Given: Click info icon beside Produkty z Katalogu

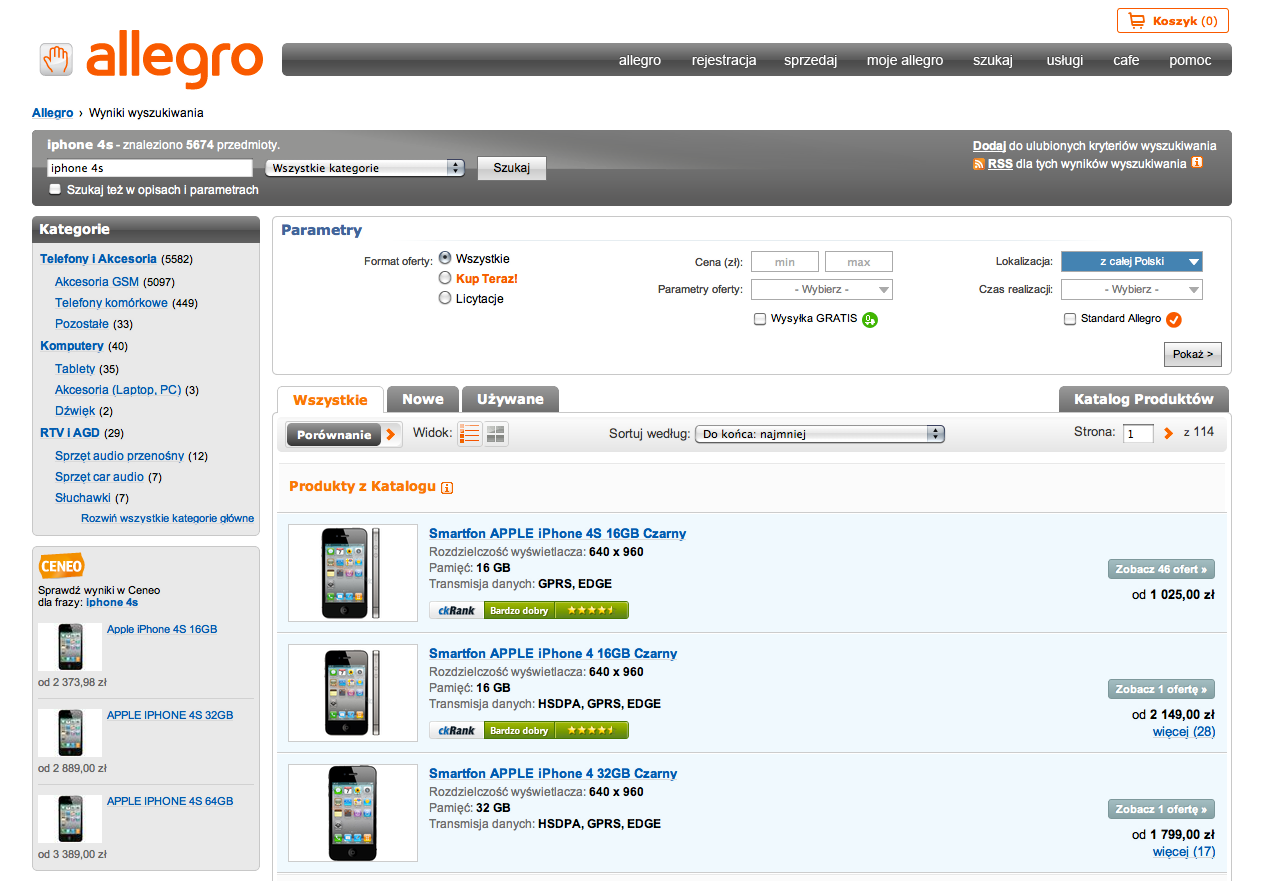Looking at the screenshot, I should [x=447, y=488].
